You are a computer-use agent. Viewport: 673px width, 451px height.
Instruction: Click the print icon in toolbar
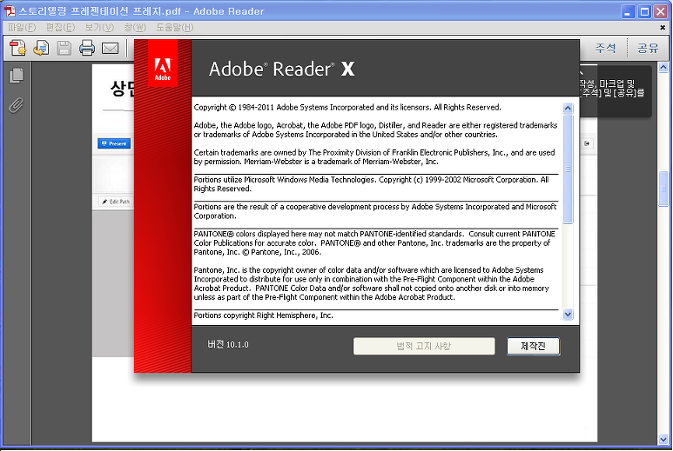coord(87,48)
